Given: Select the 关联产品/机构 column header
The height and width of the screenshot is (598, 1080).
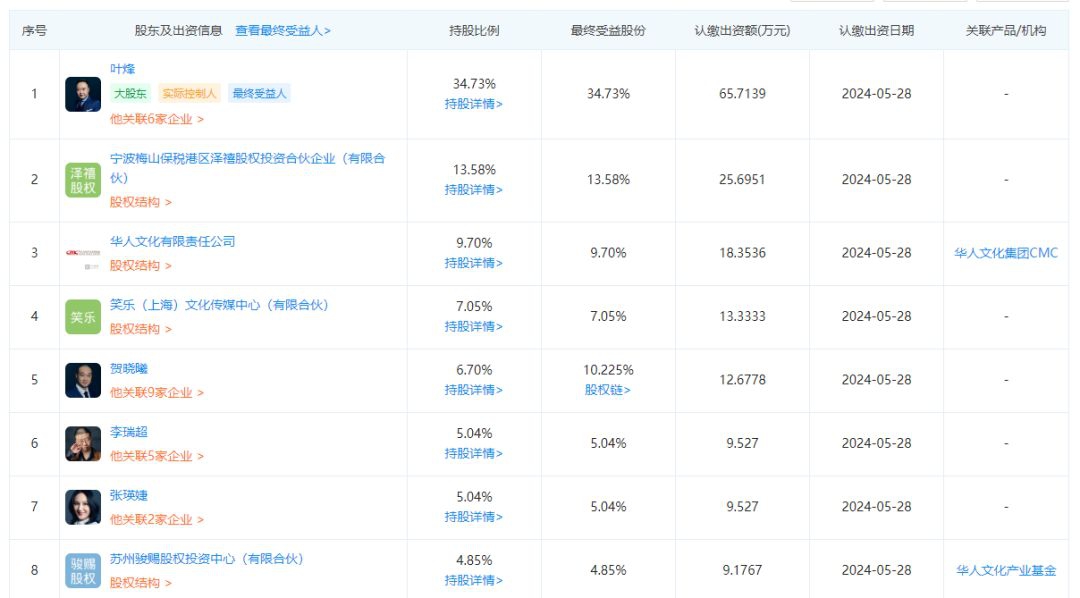Looking at the screenshot, I should [x=1006, y=31].
